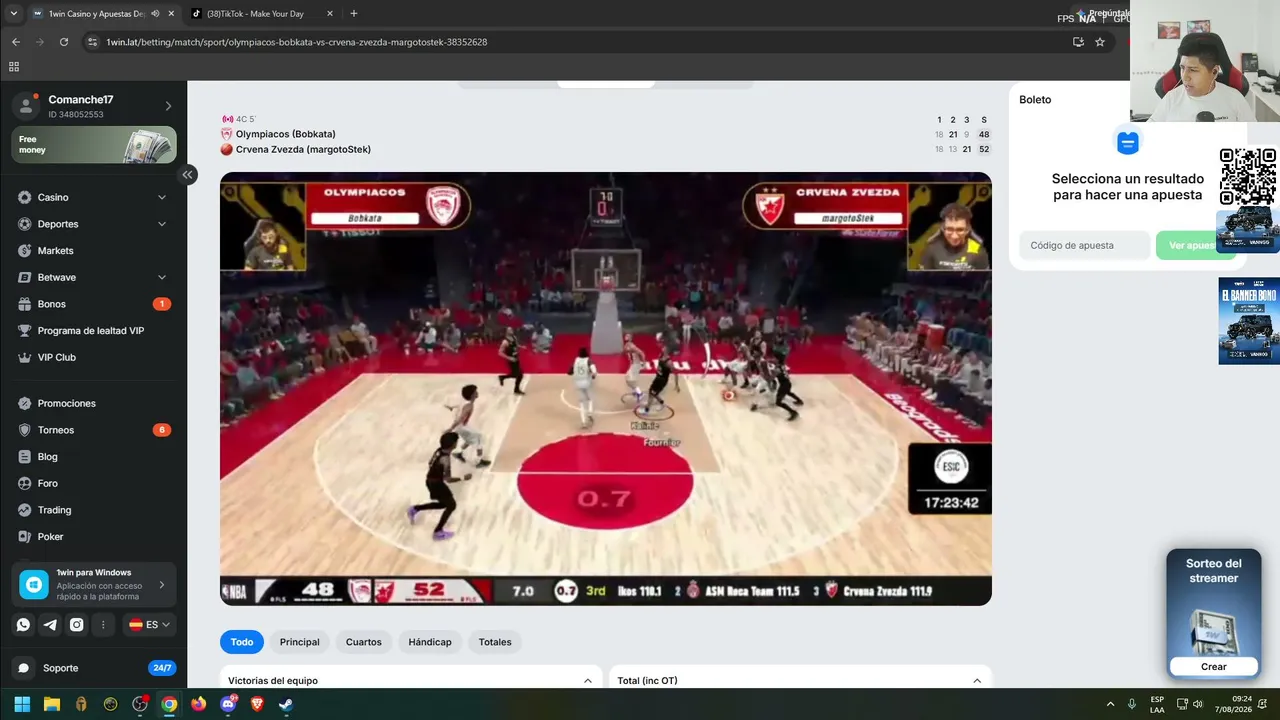Show more social links via three dots

click(x=103, y=625)
